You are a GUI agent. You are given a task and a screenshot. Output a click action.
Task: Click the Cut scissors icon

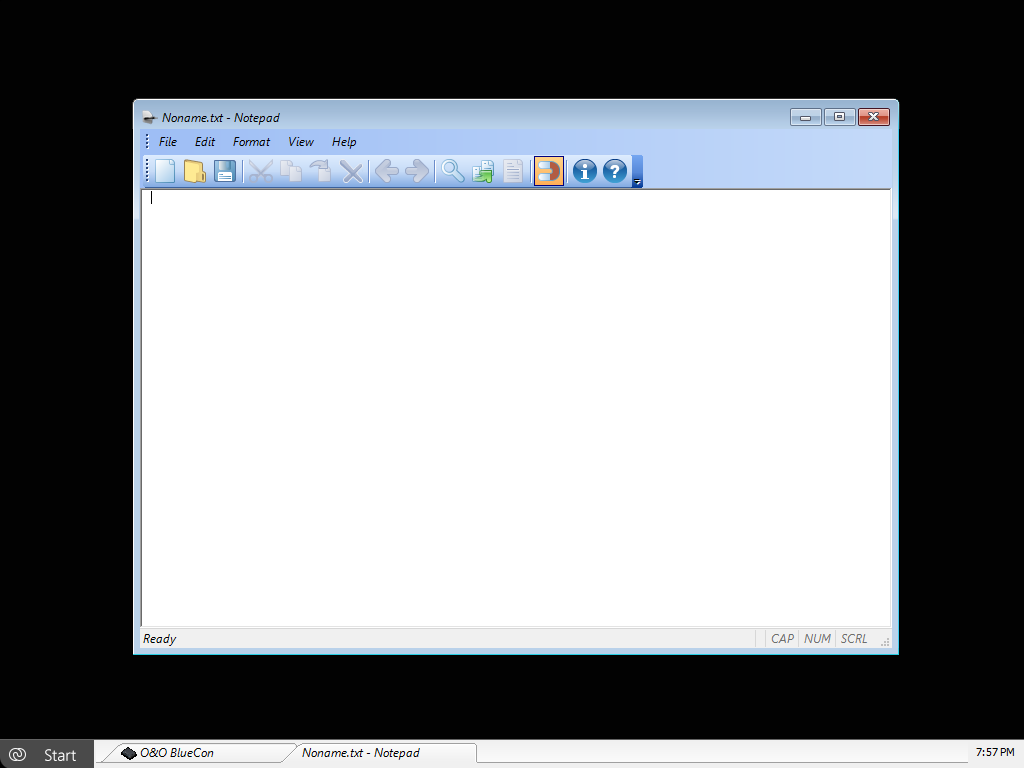261,171
